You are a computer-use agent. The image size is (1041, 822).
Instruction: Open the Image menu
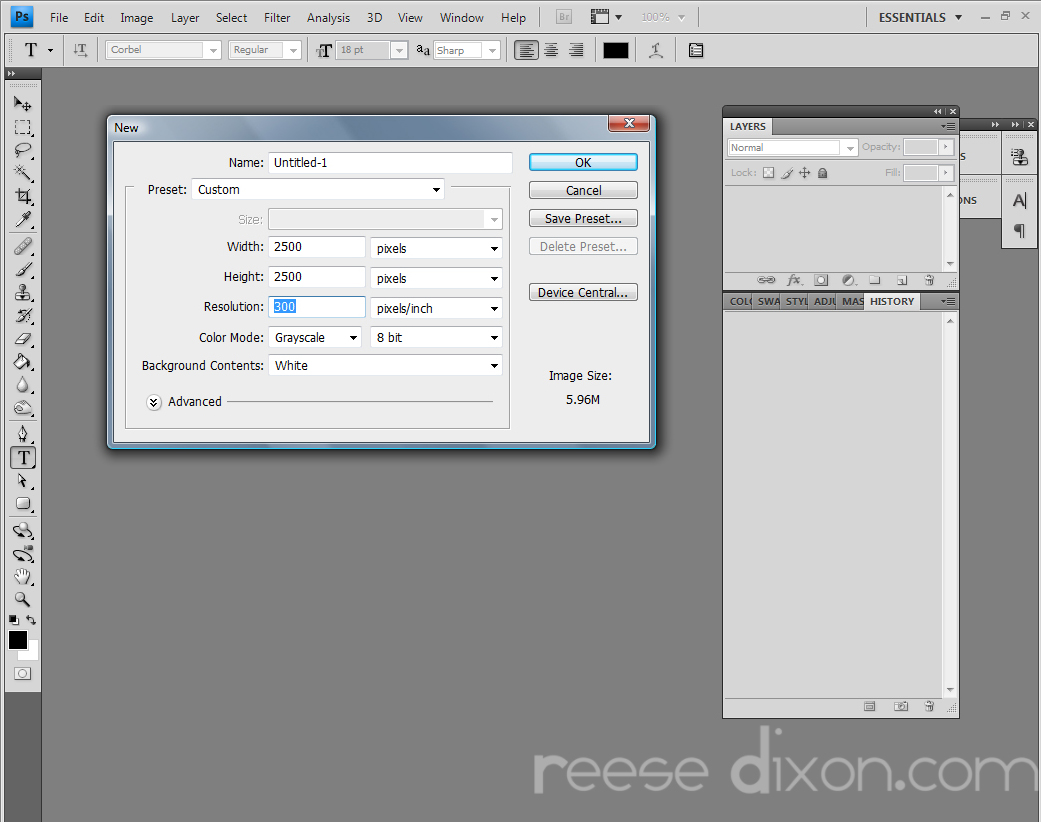[137, 18]
